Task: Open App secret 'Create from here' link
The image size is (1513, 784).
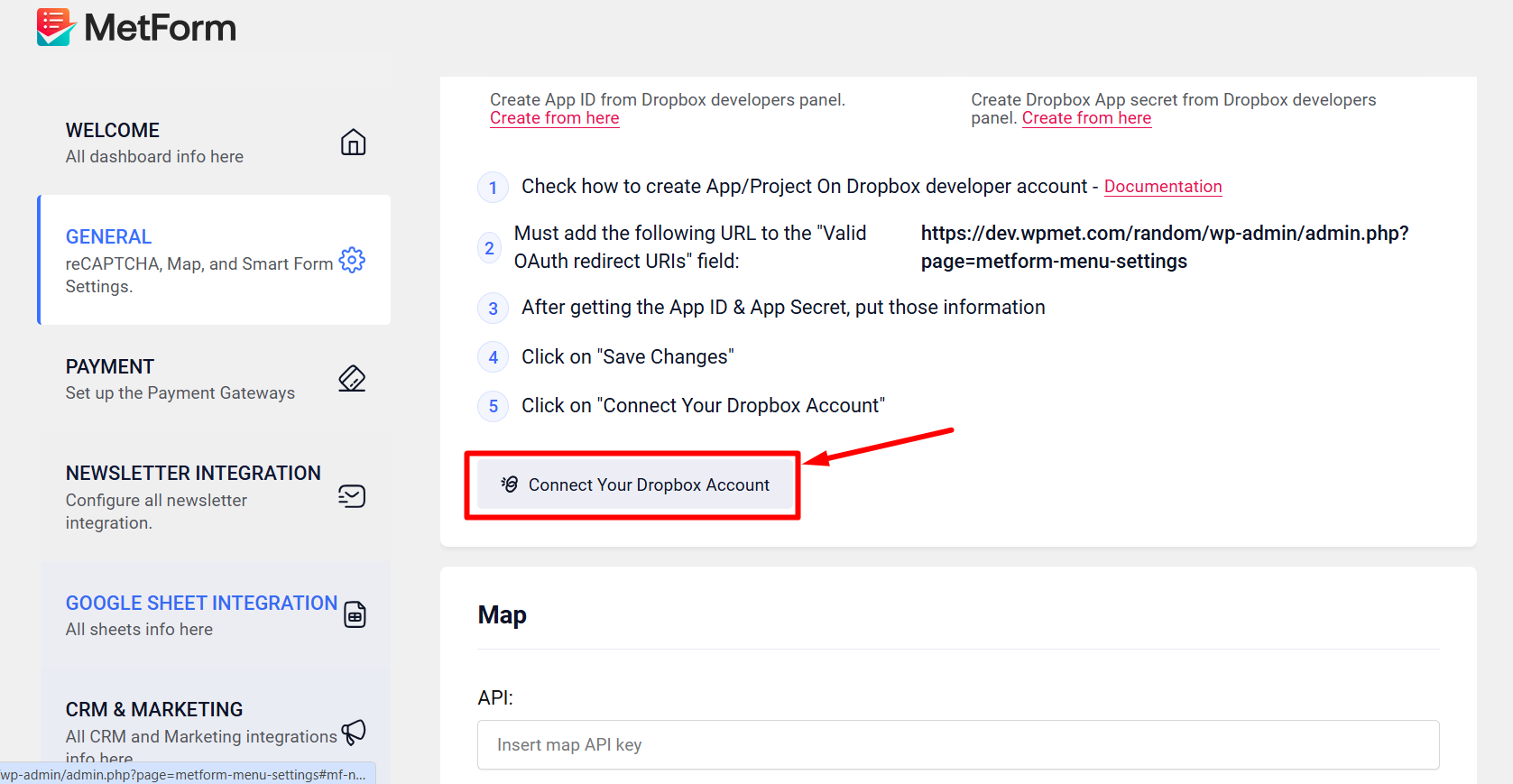Action: point(1086,118)
